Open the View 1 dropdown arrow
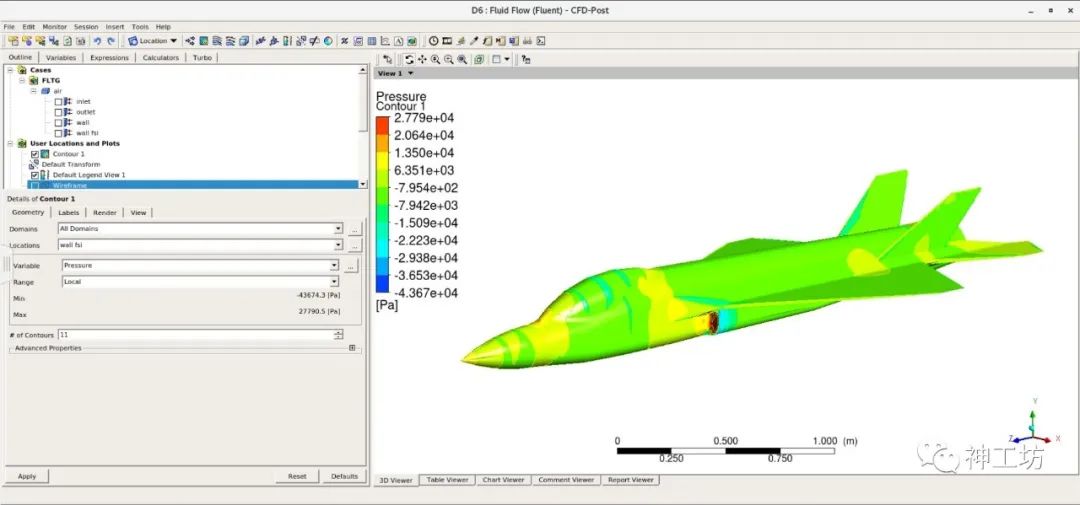 [411, 73]
